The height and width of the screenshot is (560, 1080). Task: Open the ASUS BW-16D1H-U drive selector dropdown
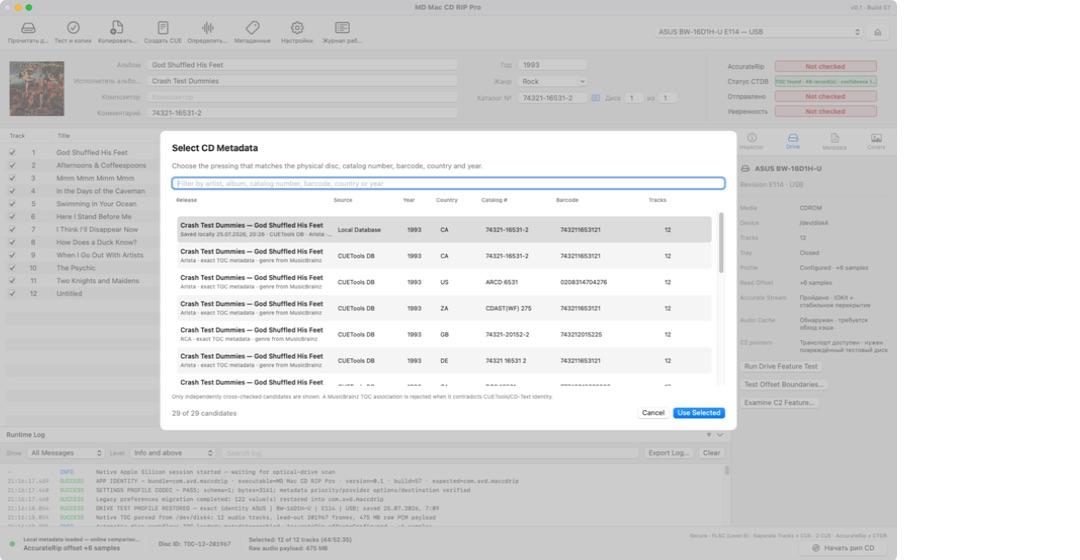759,32
